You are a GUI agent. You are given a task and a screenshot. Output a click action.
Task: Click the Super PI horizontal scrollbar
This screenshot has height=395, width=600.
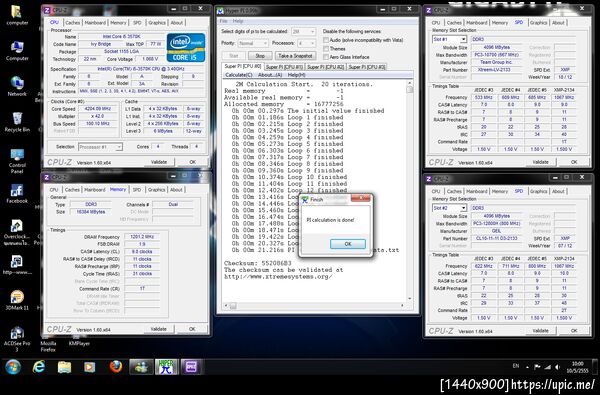click(314, 305)
